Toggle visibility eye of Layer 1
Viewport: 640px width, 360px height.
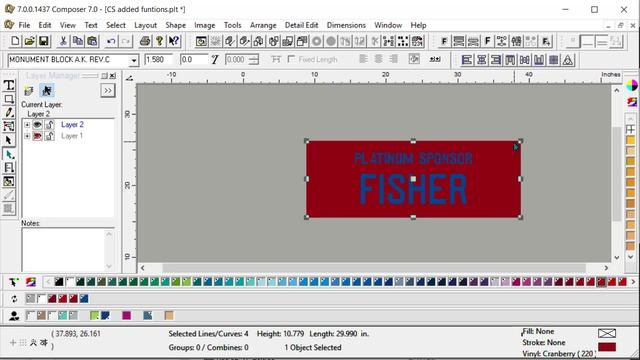pyautogui.click(x=37, y=136)
